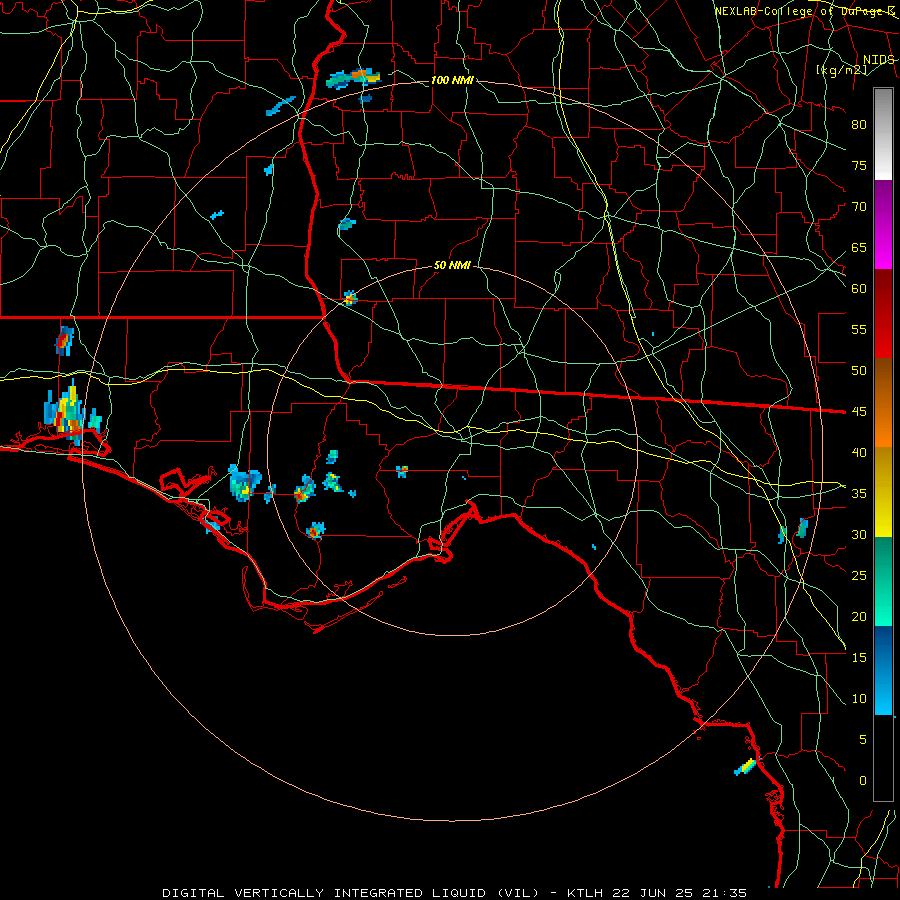Click the blue segment of the color bar
Image resolution: width=900 pixels, height=900 pixels.
point(883,670)
